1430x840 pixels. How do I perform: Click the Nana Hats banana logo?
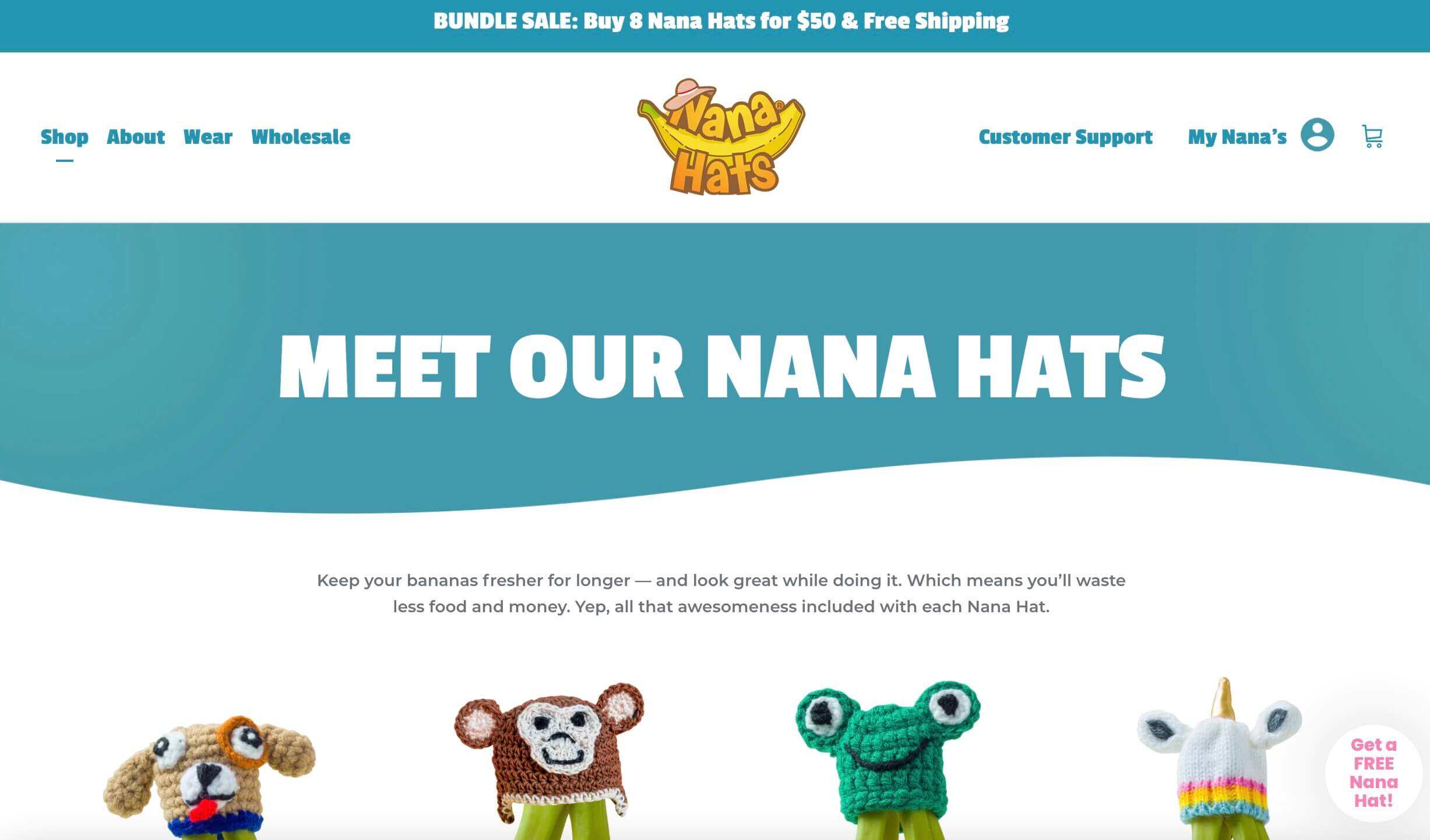pyautogui.click(x=721, y=136)
